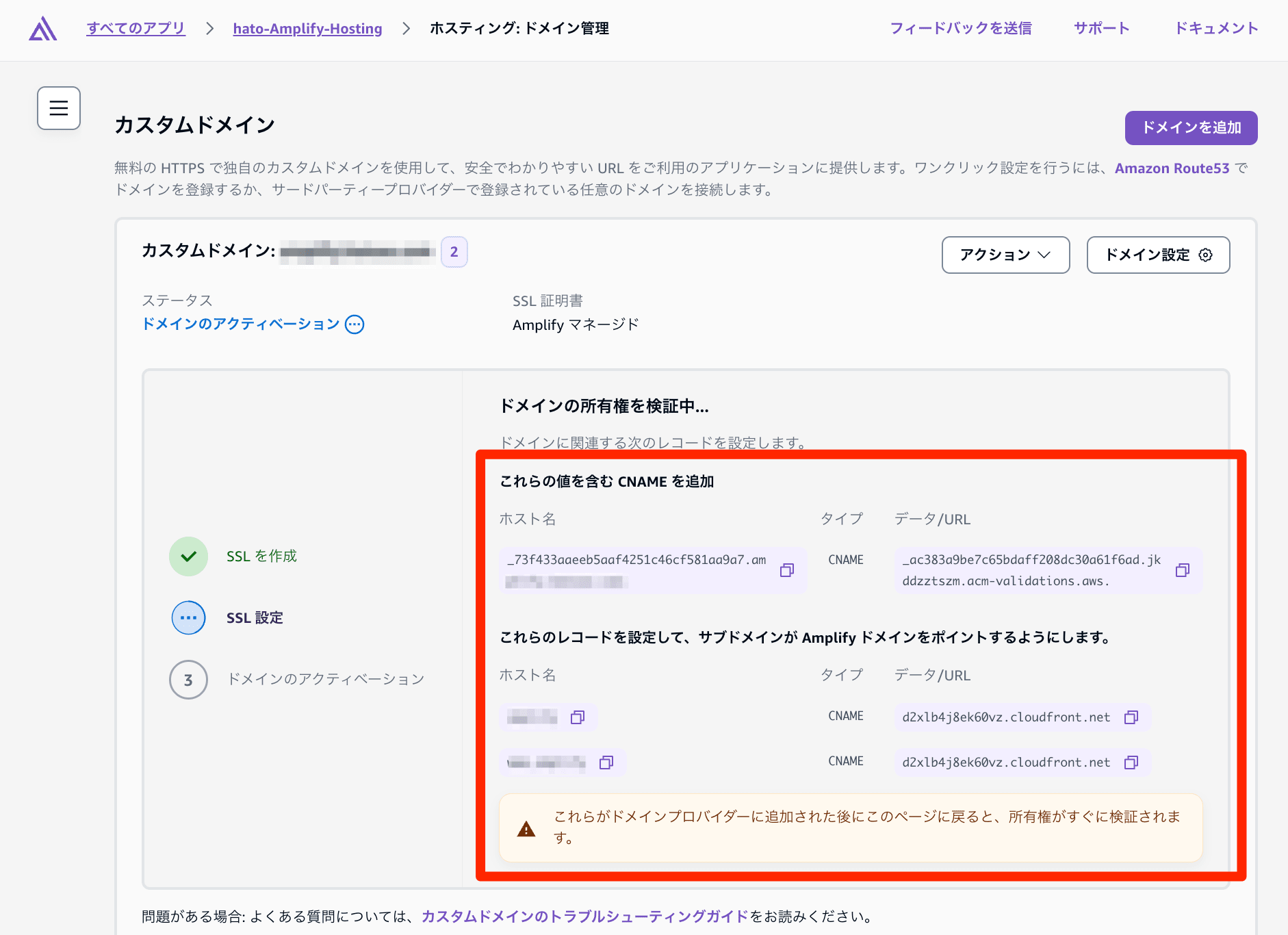Viewport: 1288px width, 935px height.
Task: Open ドキュメント link
Action: tap(1216, 28)
